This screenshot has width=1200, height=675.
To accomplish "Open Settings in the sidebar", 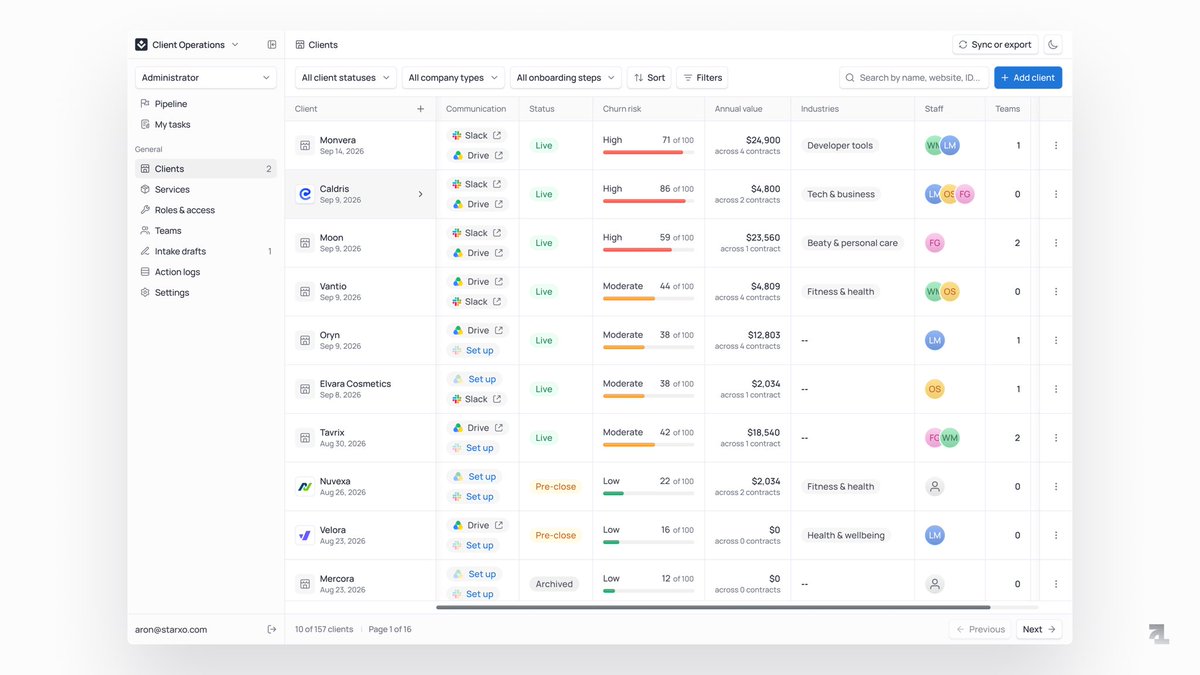I will (x=206, y=293).
